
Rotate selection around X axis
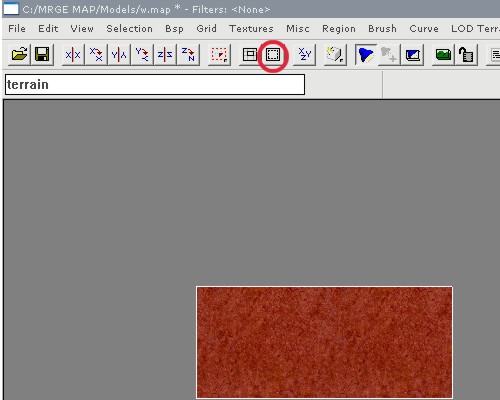(96, 54)
